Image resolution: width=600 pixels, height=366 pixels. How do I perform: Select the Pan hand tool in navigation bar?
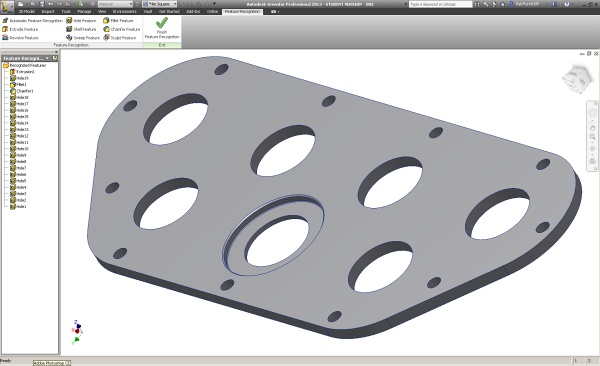point(592,127)
